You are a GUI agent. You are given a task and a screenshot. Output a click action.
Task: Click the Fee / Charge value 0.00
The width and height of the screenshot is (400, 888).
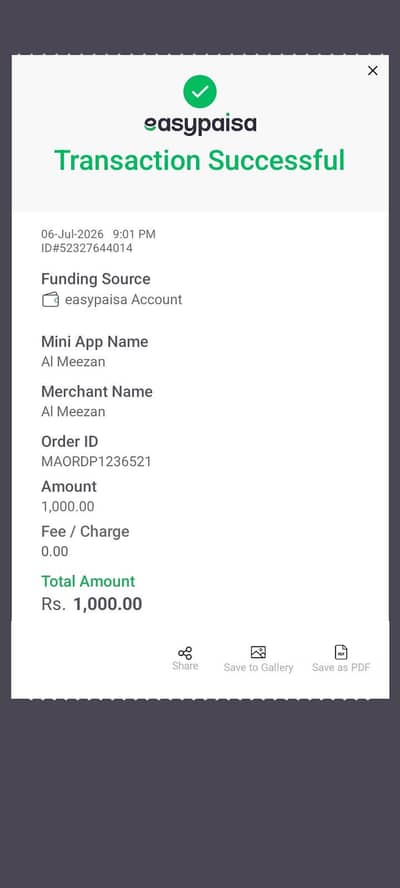point(54,551)
